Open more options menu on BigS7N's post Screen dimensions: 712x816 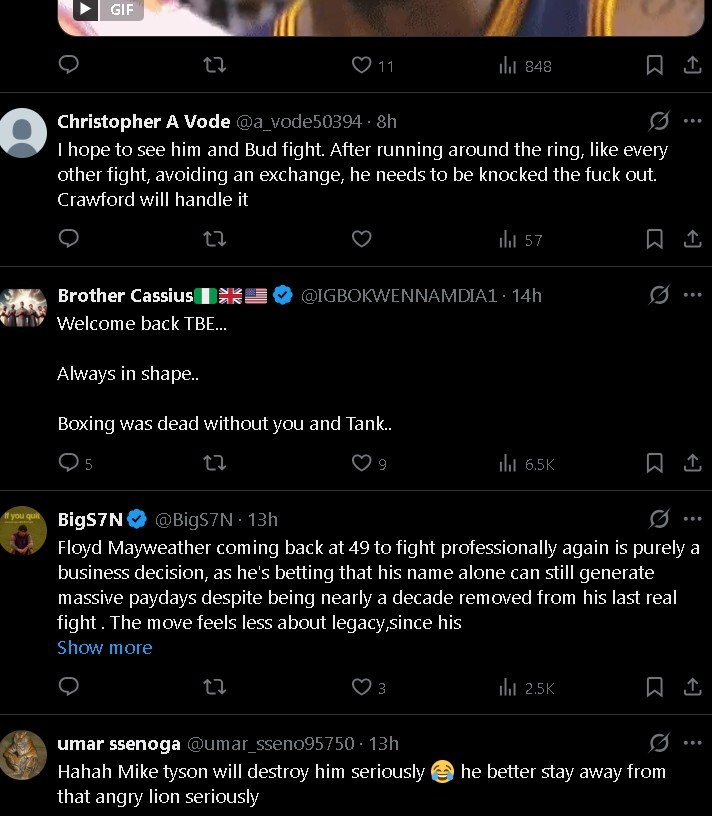tap(692, 520)
